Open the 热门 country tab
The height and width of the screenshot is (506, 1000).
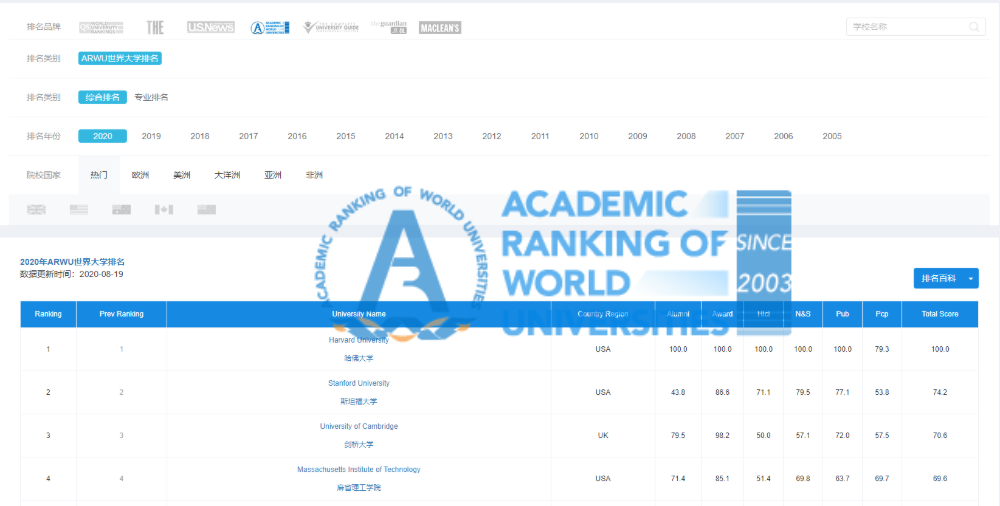[x=99, y=175]
